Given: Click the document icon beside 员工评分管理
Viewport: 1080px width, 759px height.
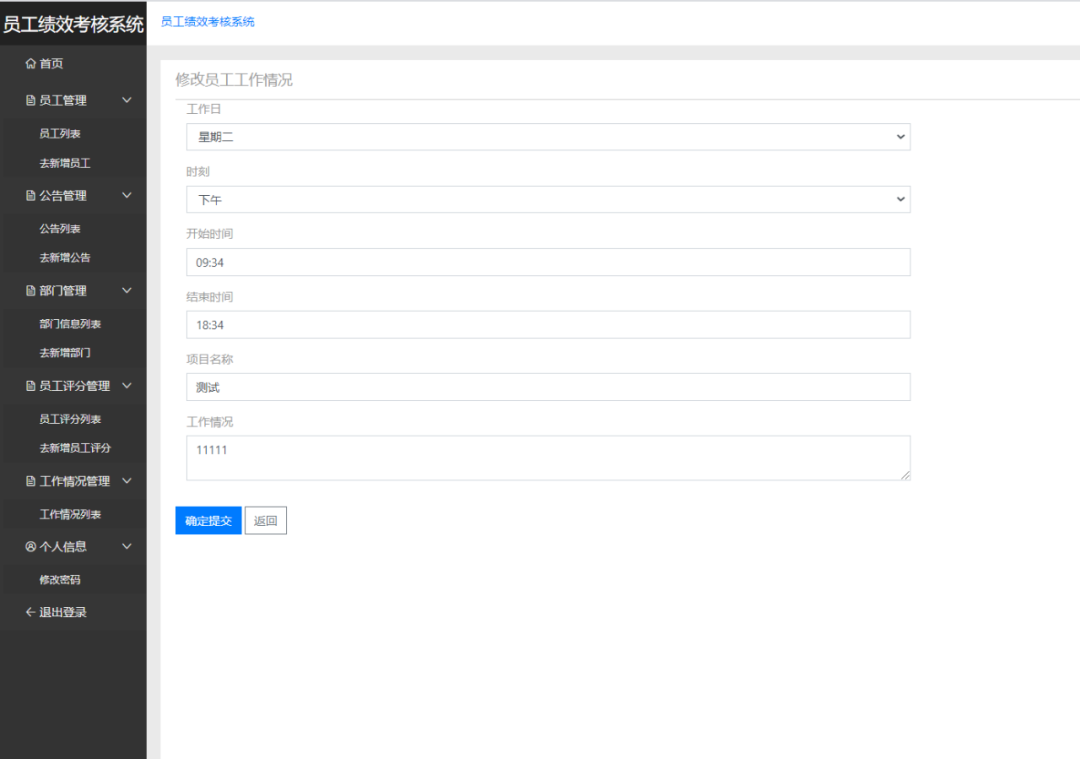Looking at the screenshot, I should (31, 386).
